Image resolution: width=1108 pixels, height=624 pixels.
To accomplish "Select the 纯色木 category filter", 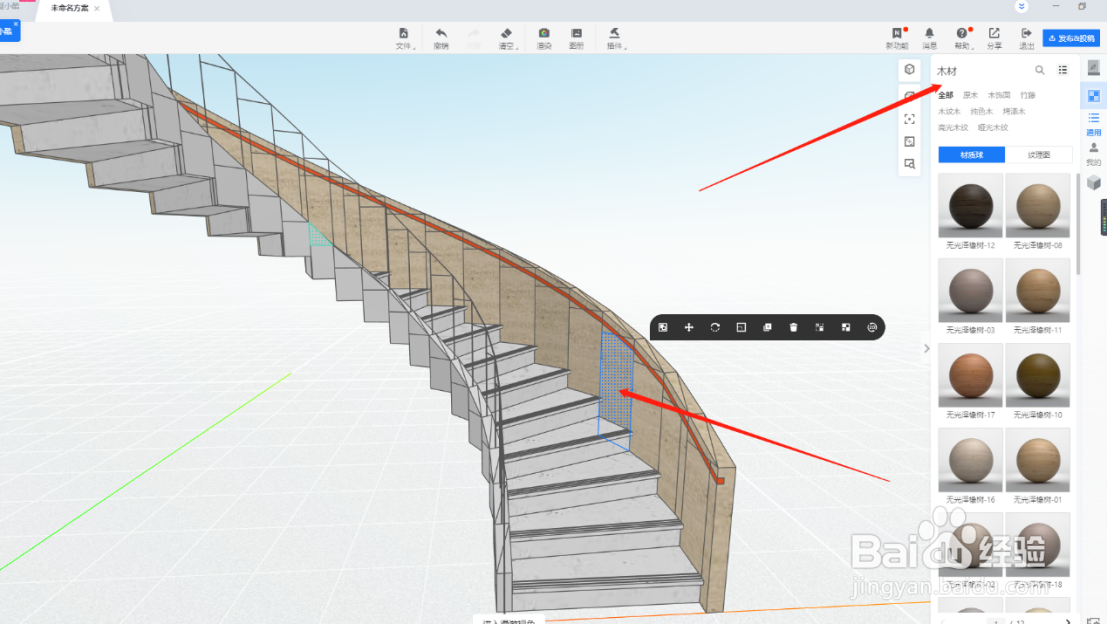I will [x=982, y=111].
